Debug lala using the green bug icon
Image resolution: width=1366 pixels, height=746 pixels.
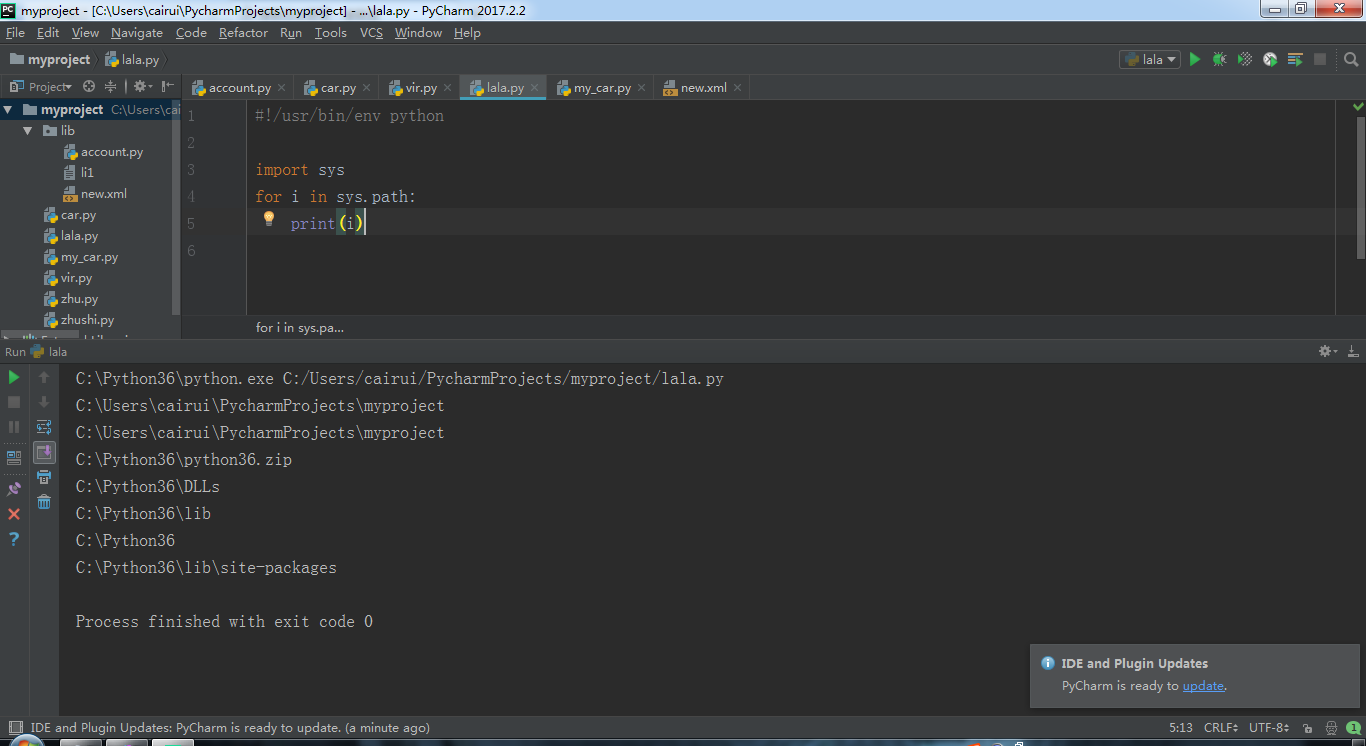point(1219,60)
